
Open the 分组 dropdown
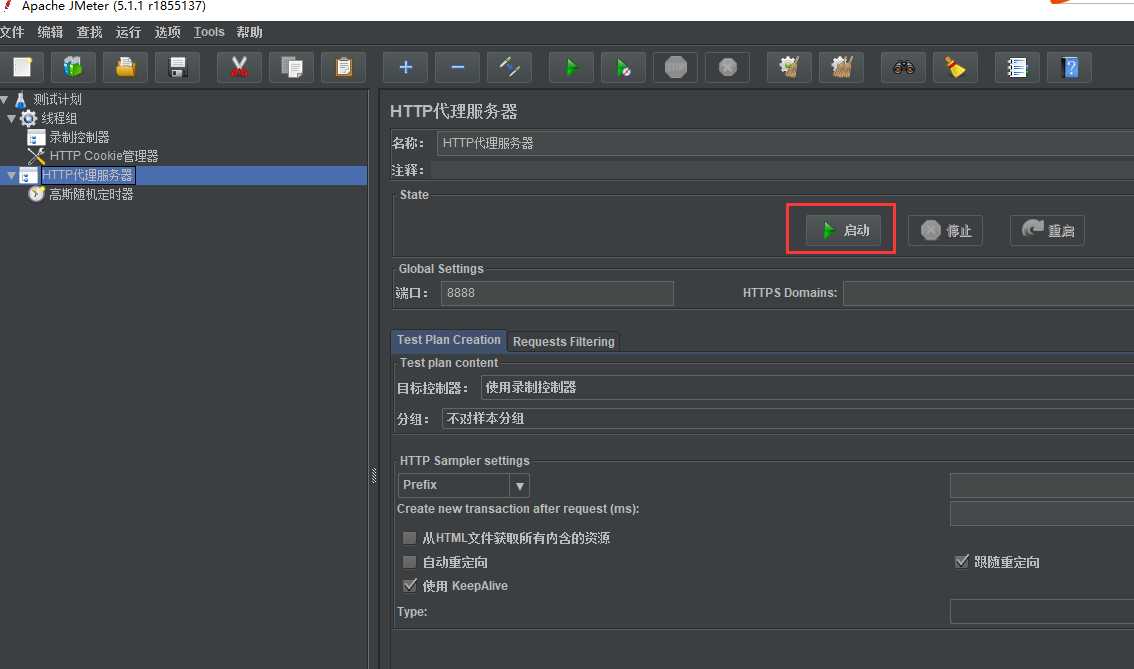pos(788,419)
